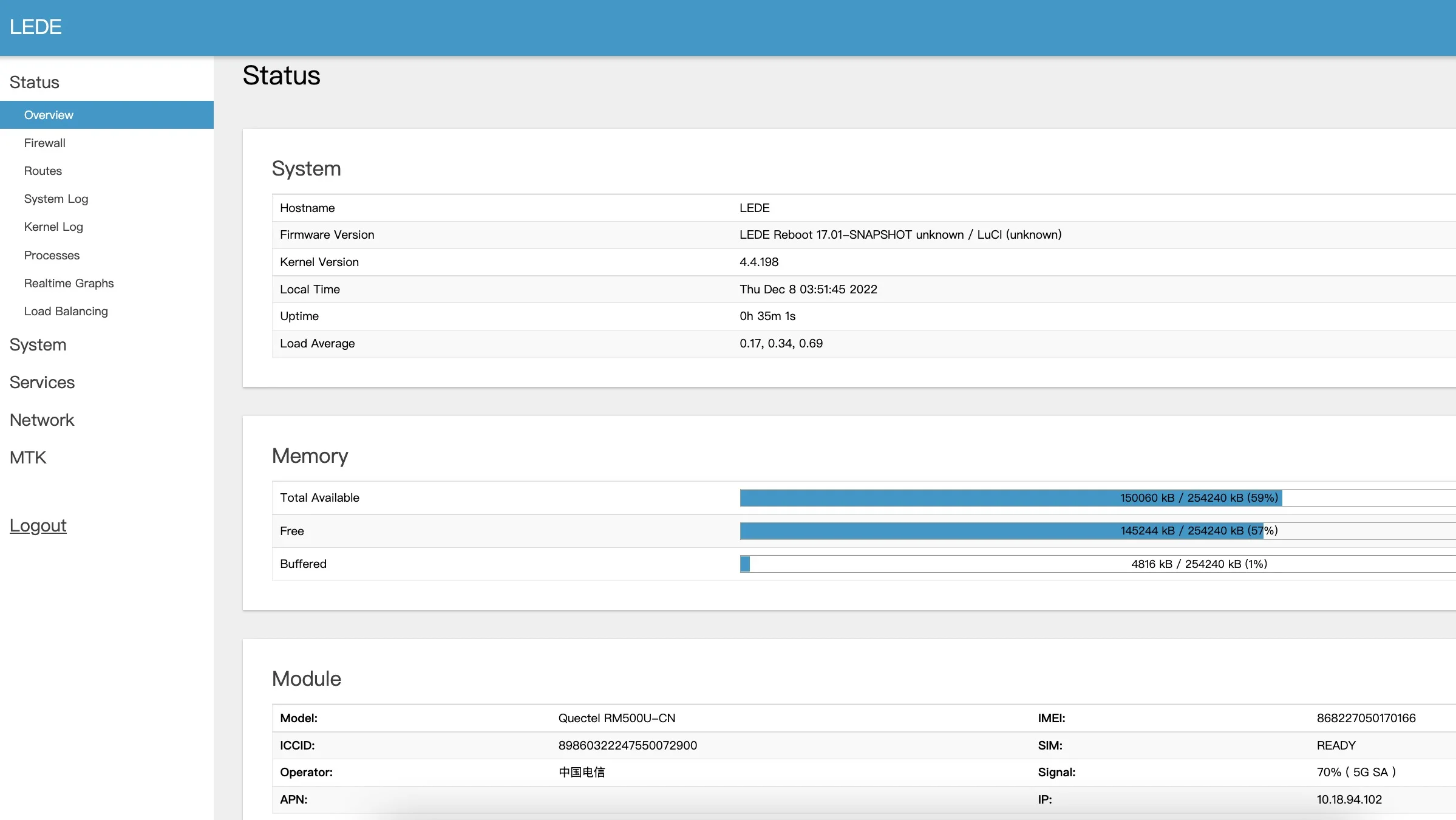The height and width of the screenshot is (820, 1456).
Task: Select the local time value 'Thu Dec 8 03:51:45 2022'
Action: (808, 289)
